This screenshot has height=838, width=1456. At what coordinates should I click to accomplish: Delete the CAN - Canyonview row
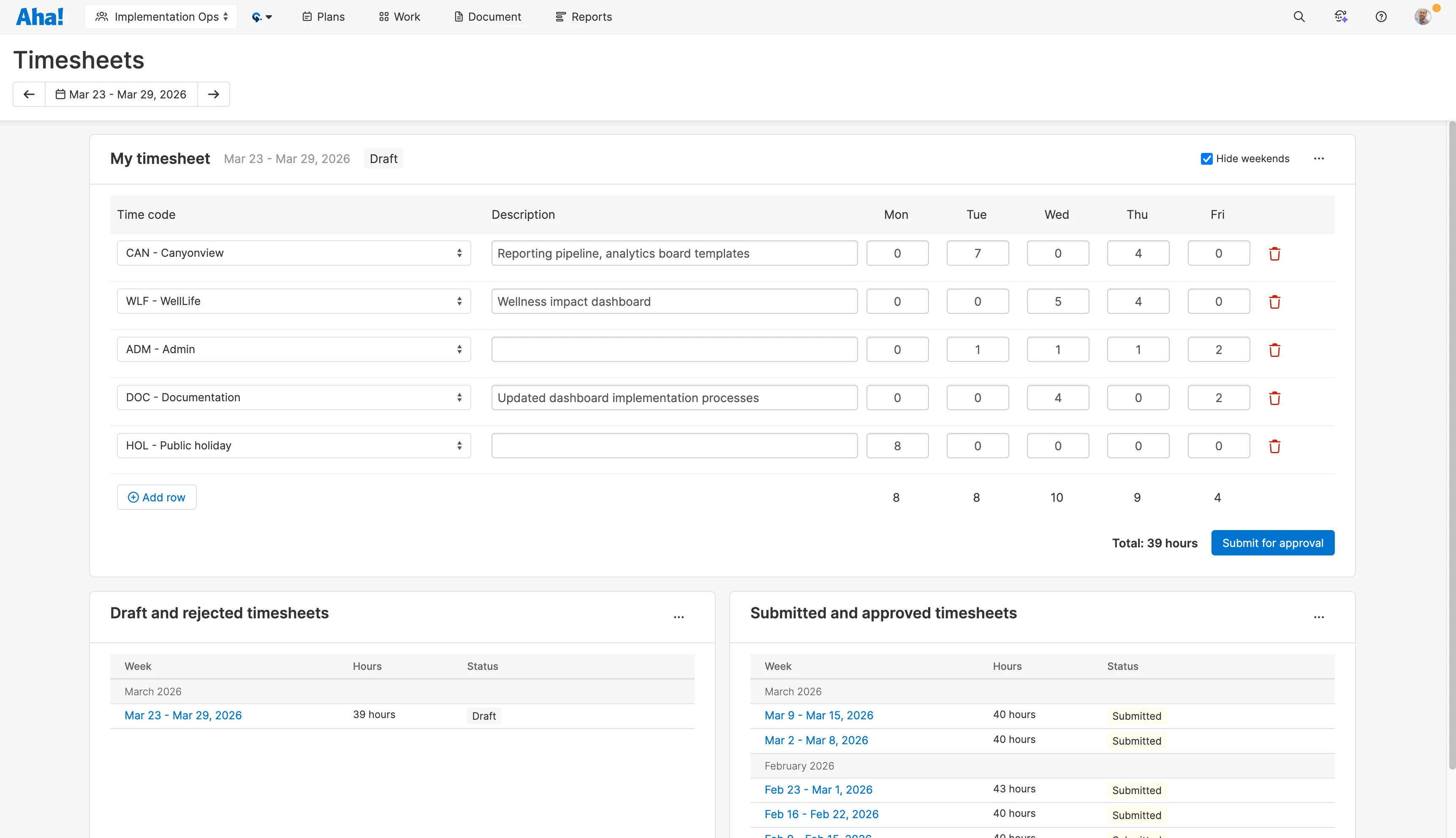(1275, 253)
